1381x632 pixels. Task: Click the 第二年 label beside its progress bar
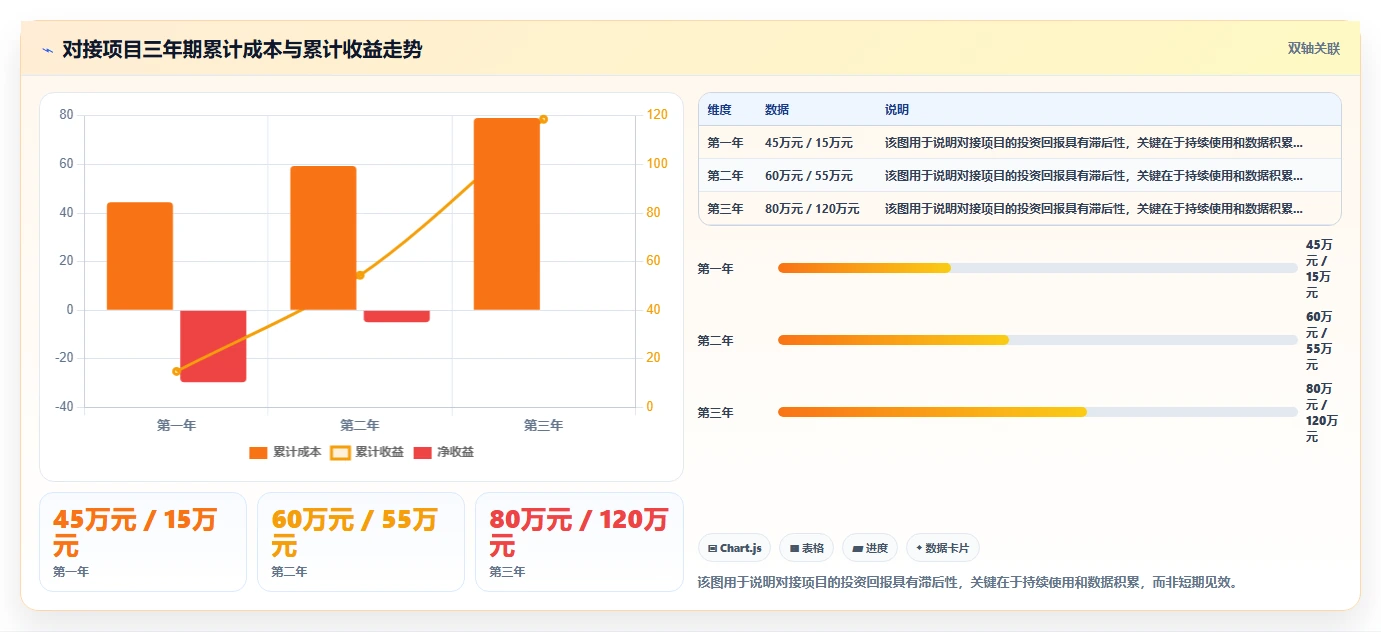[716, 341]
